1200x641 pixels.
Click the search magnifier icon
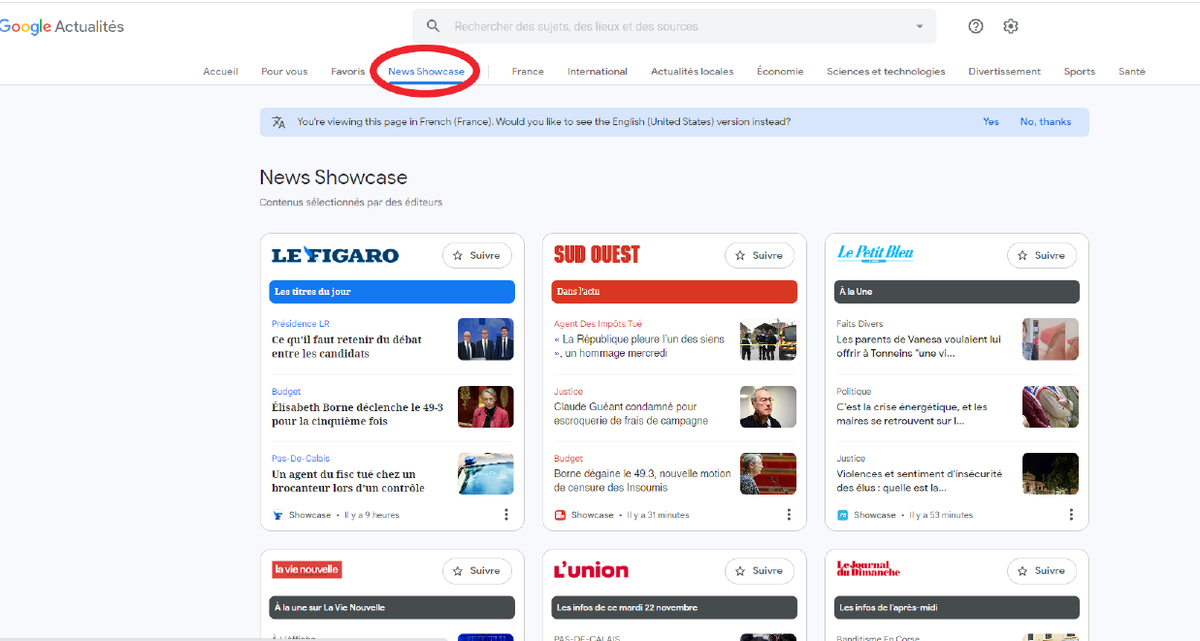(x=433, y=27)
